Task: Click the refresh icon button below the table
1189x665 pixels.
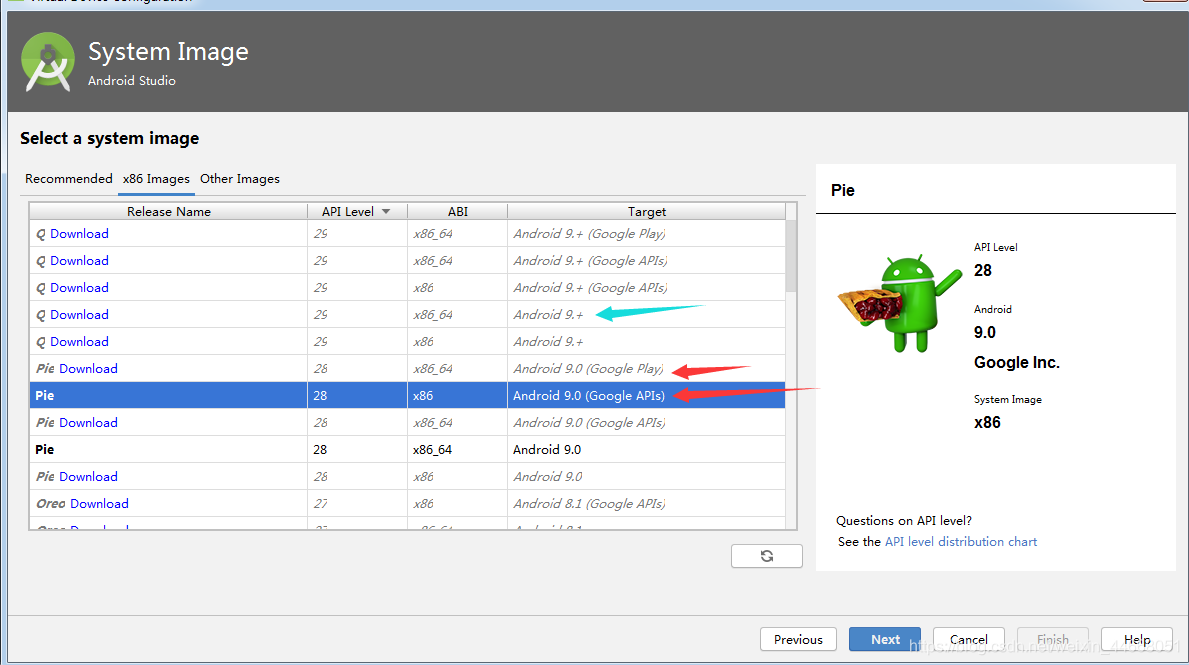Action: pos(767,556)
